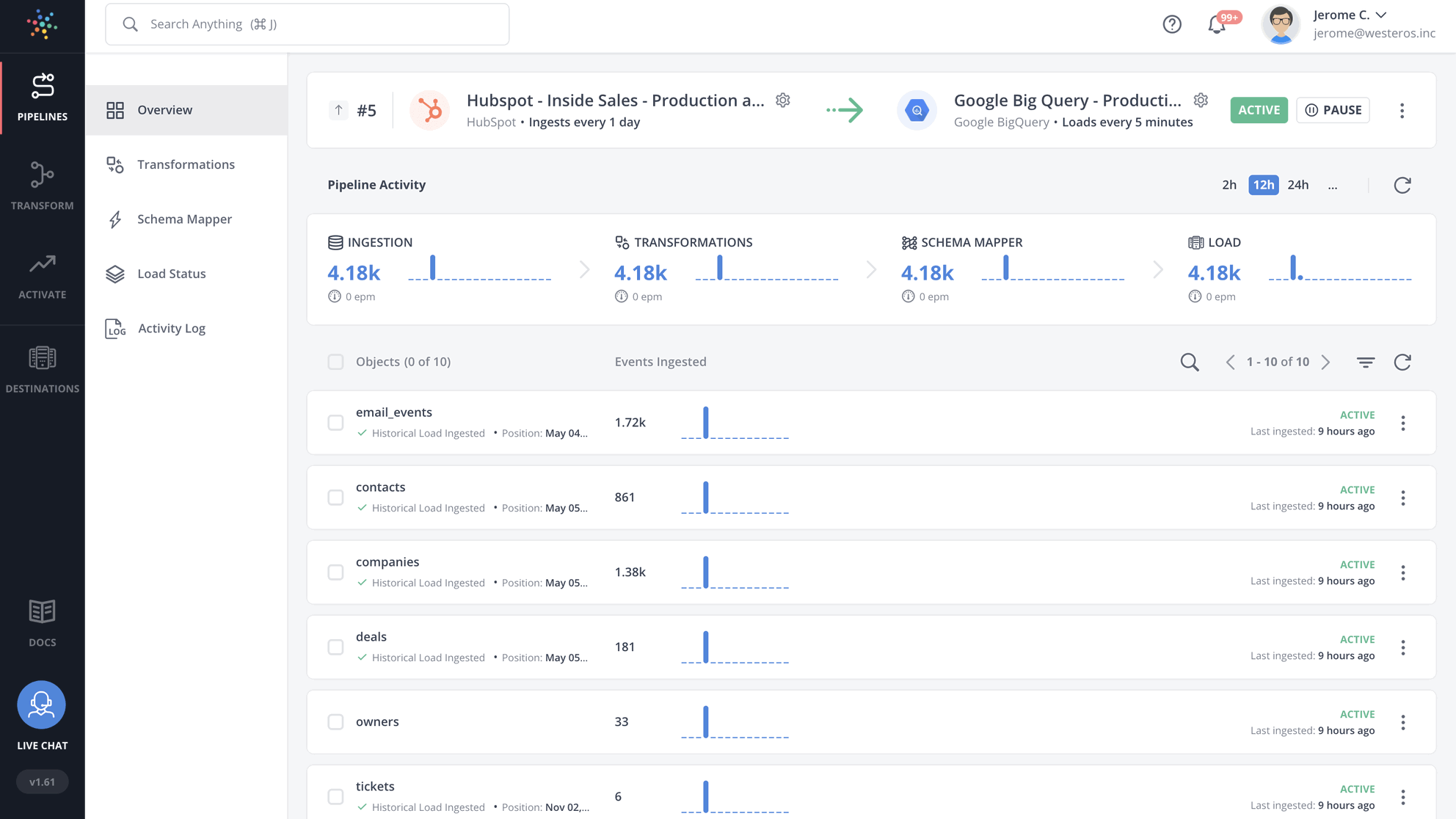Start a Live Chat session
This screenshot has height=819, width=1456.
(42, 705)
